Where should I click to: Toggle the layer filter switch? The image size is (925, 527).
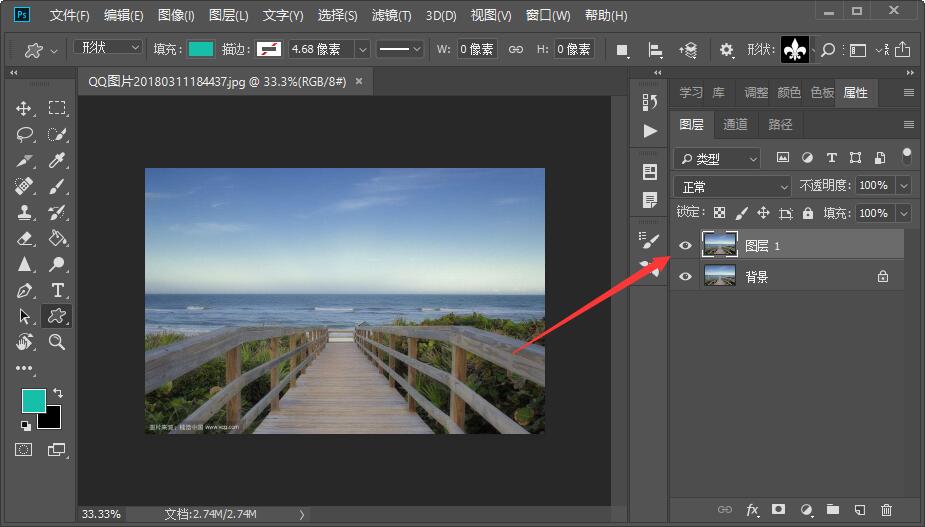click(907, 156)
